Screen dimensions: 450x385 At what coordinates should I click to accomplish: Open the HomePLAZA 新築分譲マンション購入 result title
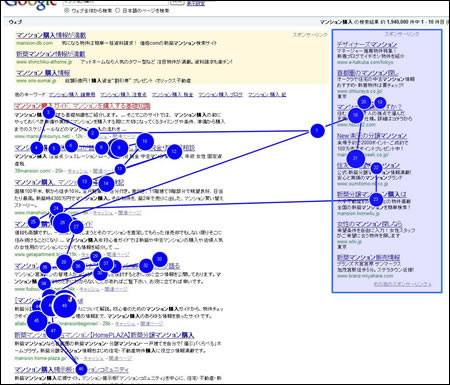point(104,335)
